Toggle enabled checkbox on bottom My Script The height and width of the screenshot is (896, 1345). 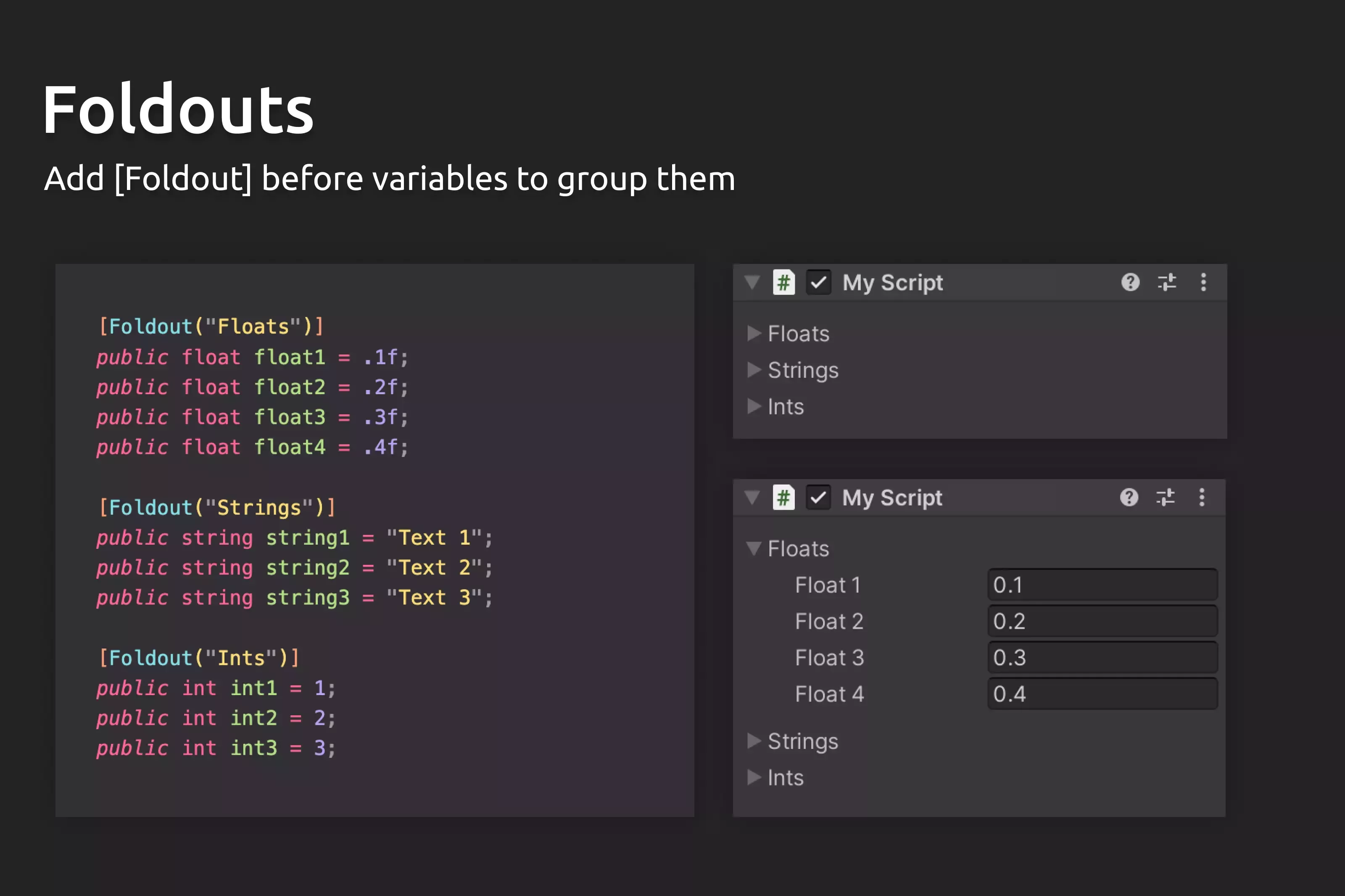(818, 498)
